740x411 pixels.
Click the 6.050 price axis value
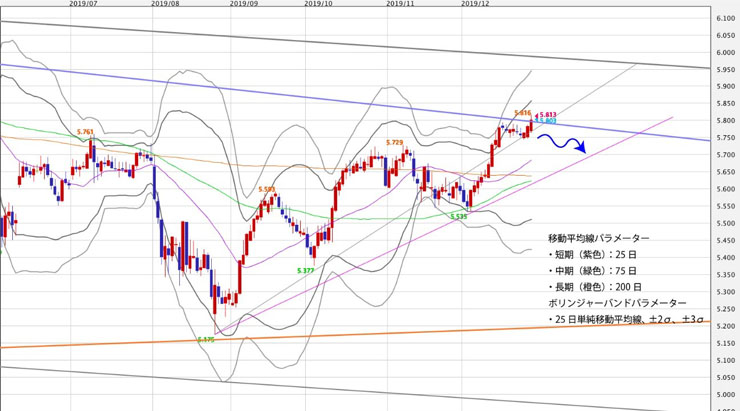click(725, 35)
